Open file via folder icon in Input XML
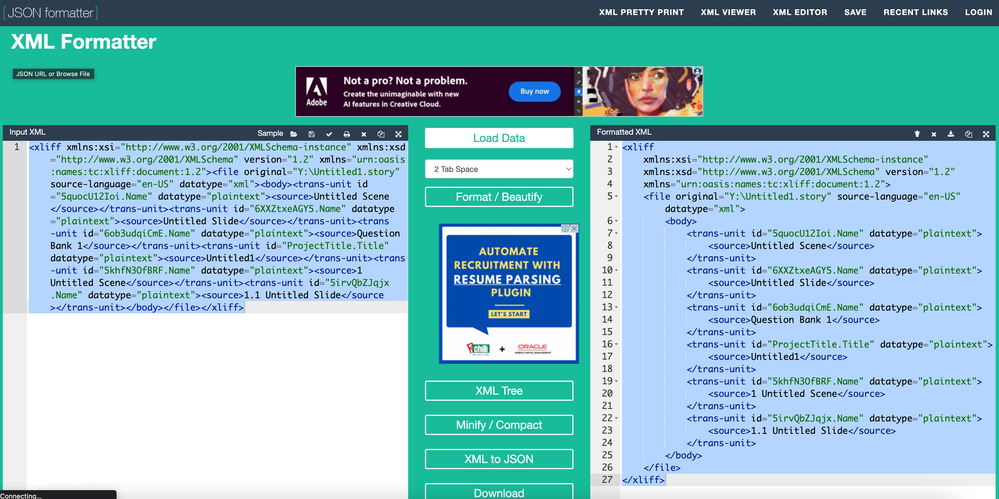The width and height of the screenshot is (999, 499). click(x=294, y=133)
